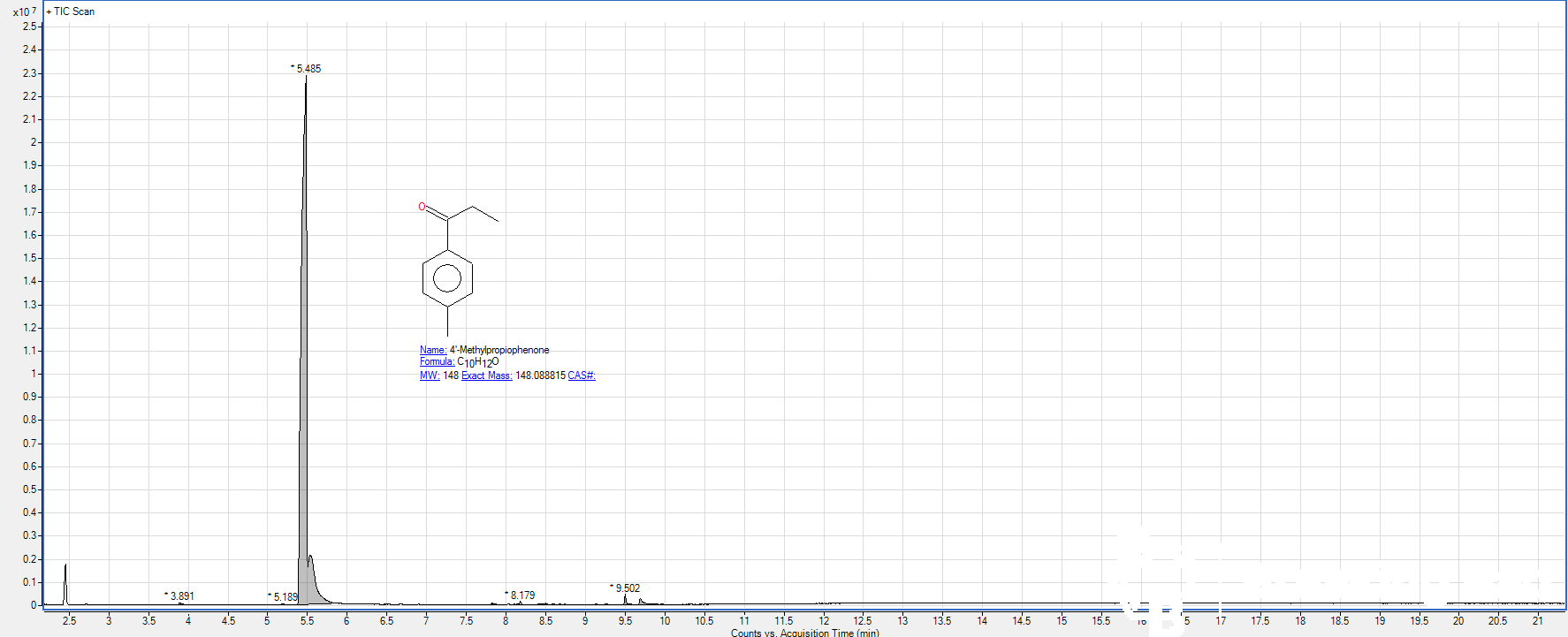Click the benzene ring in the structure
The width and height of the screenshot is (1568, 637).
click(447, 278)
